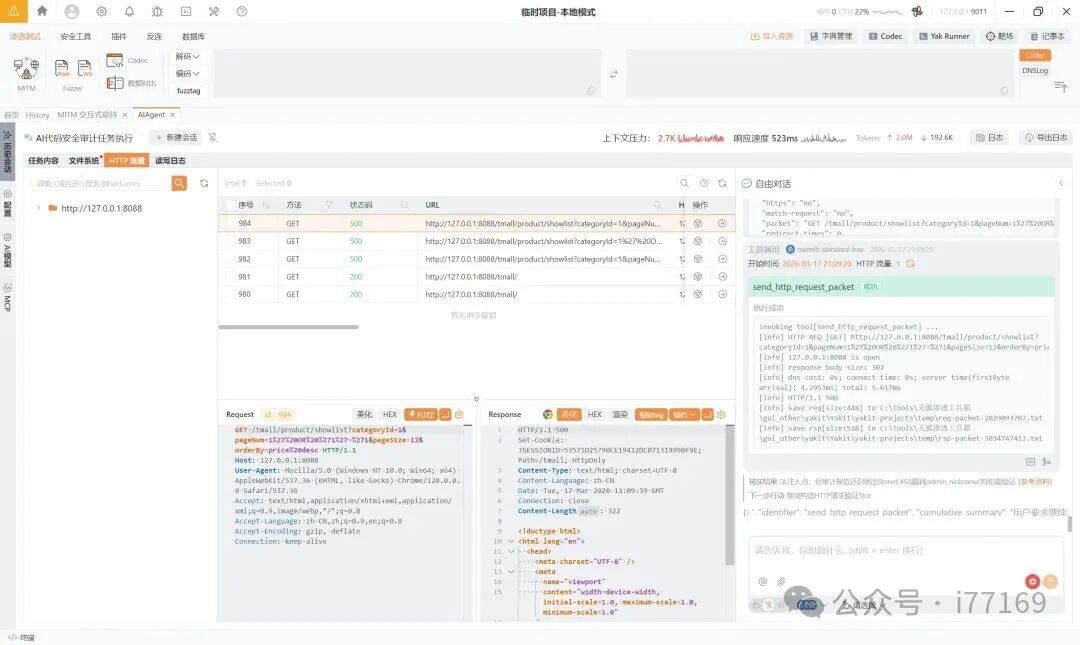Toggle HEX view in Request panel
The image size is (1080, 645).
pyautogui.click(x=389, y=414)
